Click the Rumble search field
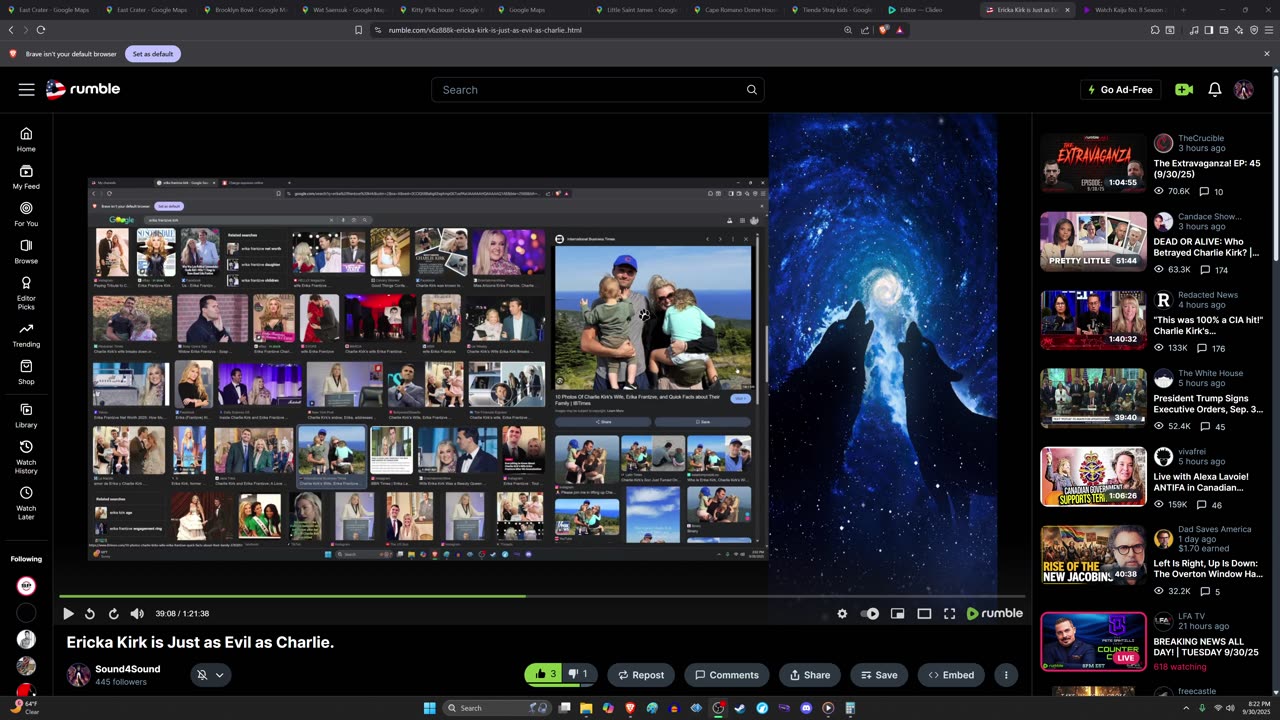The image size is (1280, 720). [590, 90]
